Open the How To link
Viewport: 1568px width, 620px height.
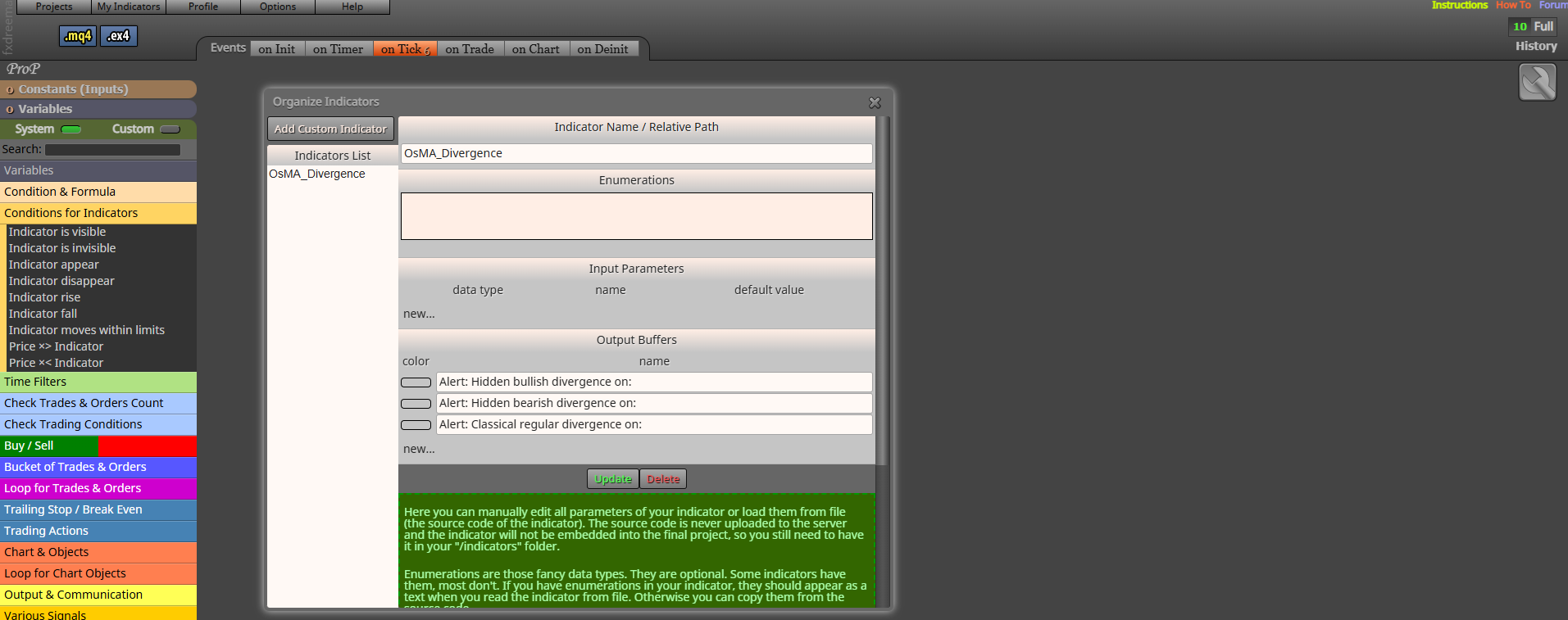[1513, 5]
